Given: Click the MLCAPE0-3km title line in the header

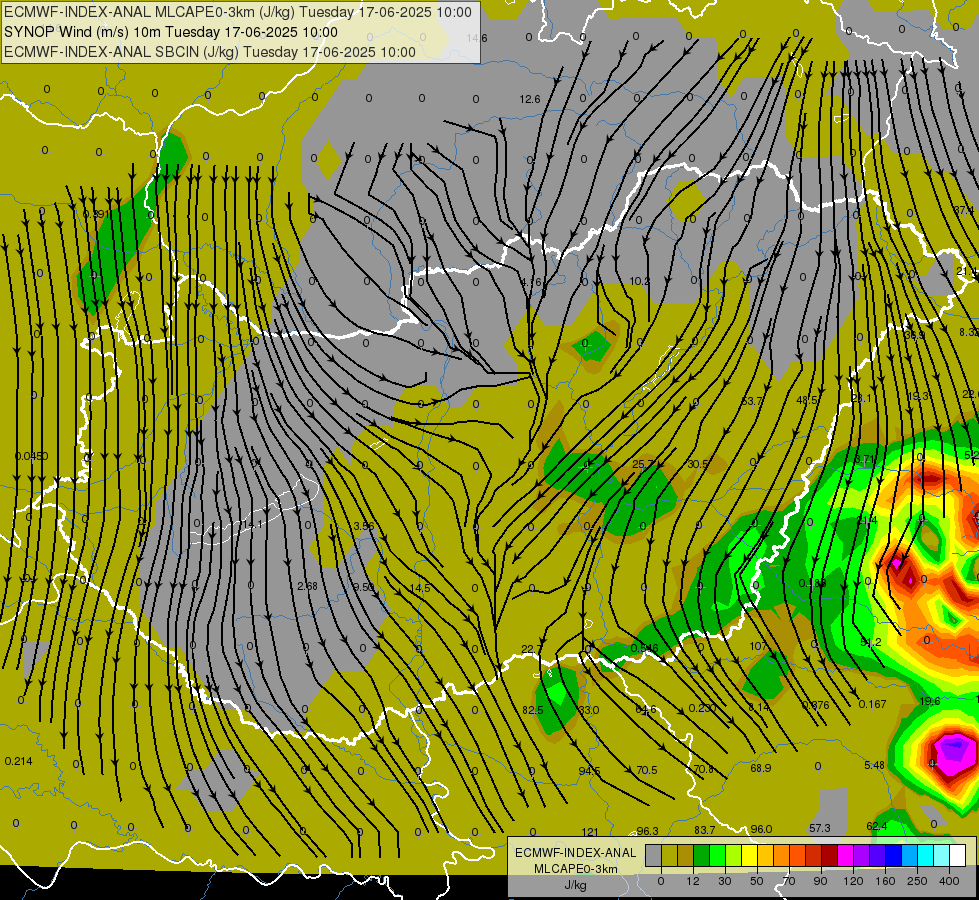Looking at the screenshot, I should [238, 12].
